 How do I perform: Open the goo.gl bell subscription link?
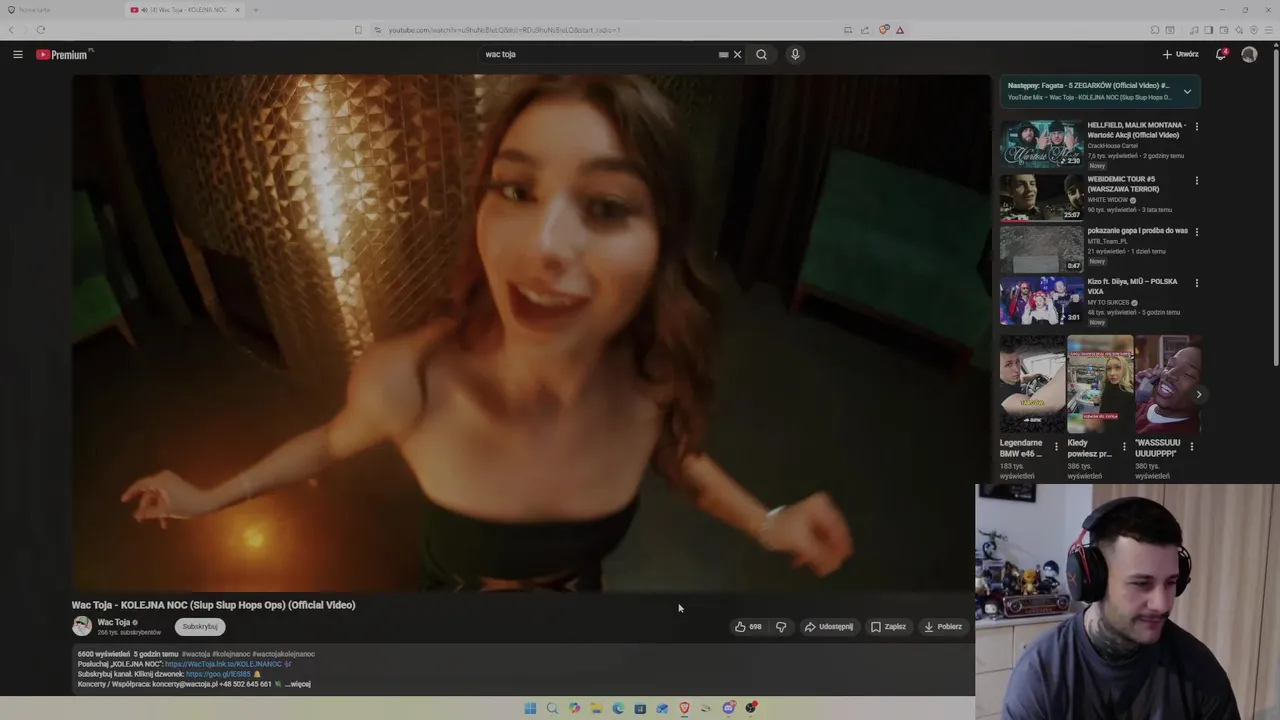[x=218, y=674]
